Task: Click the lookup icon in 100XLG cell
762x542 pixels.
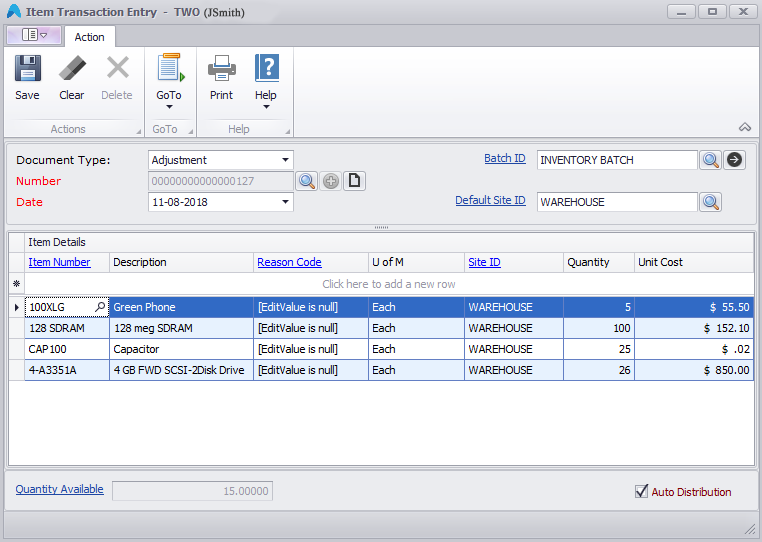Action: (x=100, y=307)
